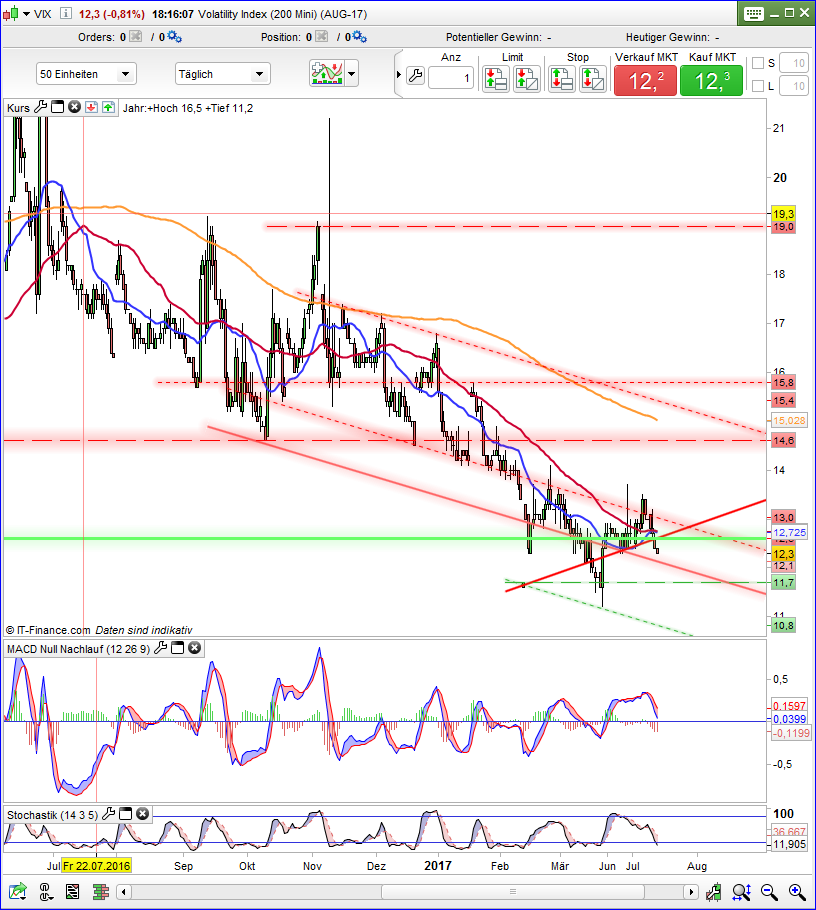Click the green Kauf MKT 12,3 button
Image resolution: width=816 pixels, height=910 pixels.
(712, 80)
